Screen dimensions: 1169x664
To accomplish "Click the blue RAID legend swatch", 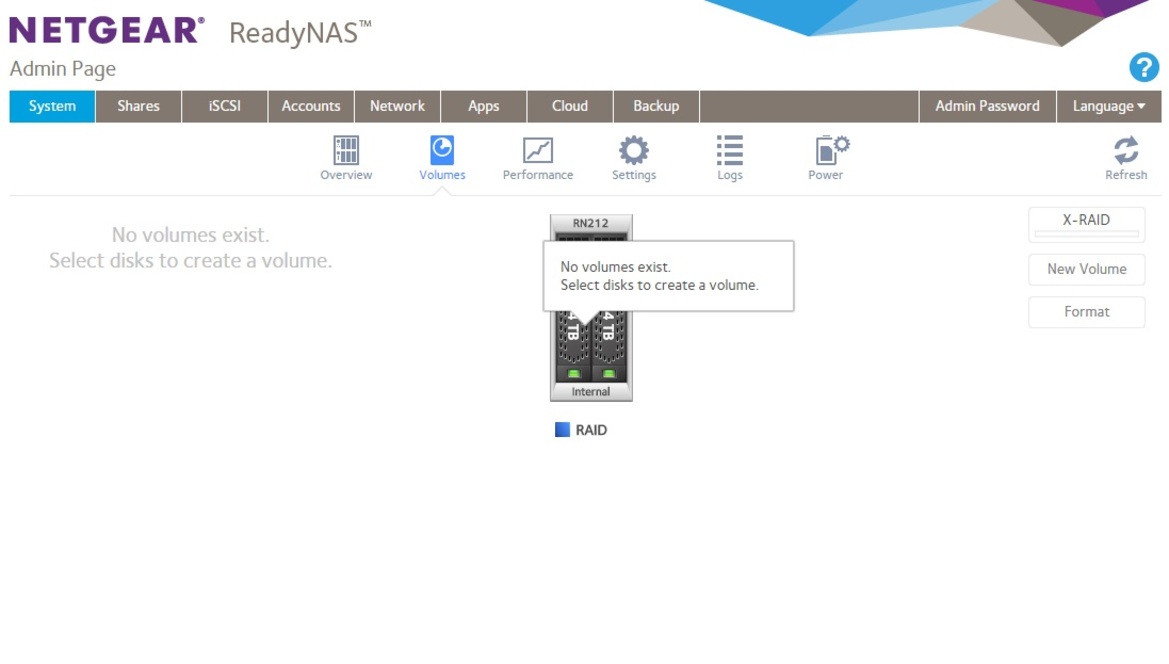I will [562, 429].
